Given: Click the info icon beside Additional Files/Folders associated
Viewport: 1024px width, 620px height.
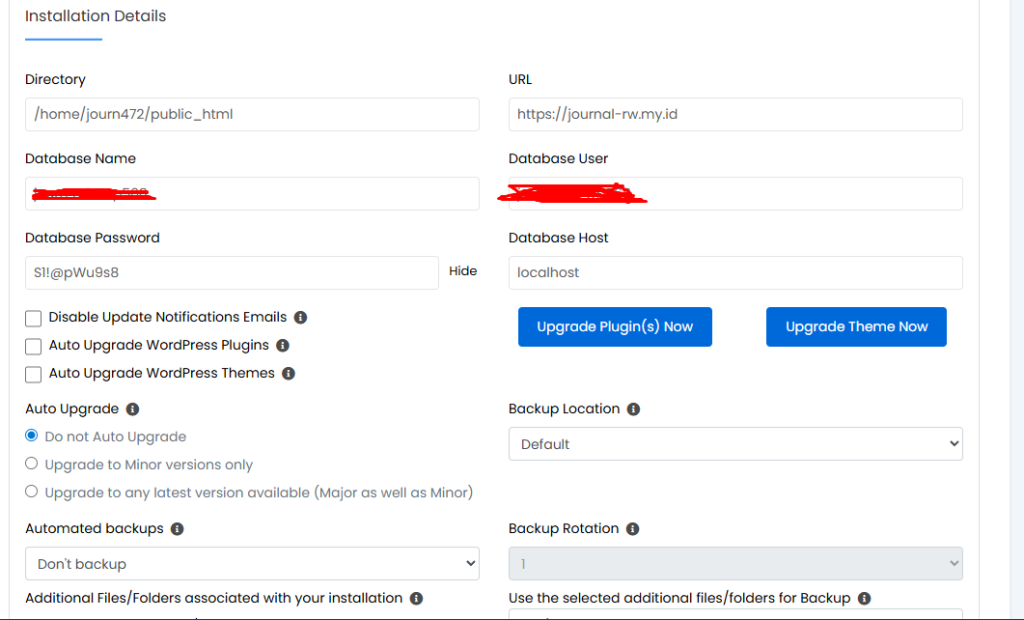Looking at the screenshot, I should click(415, 598).
